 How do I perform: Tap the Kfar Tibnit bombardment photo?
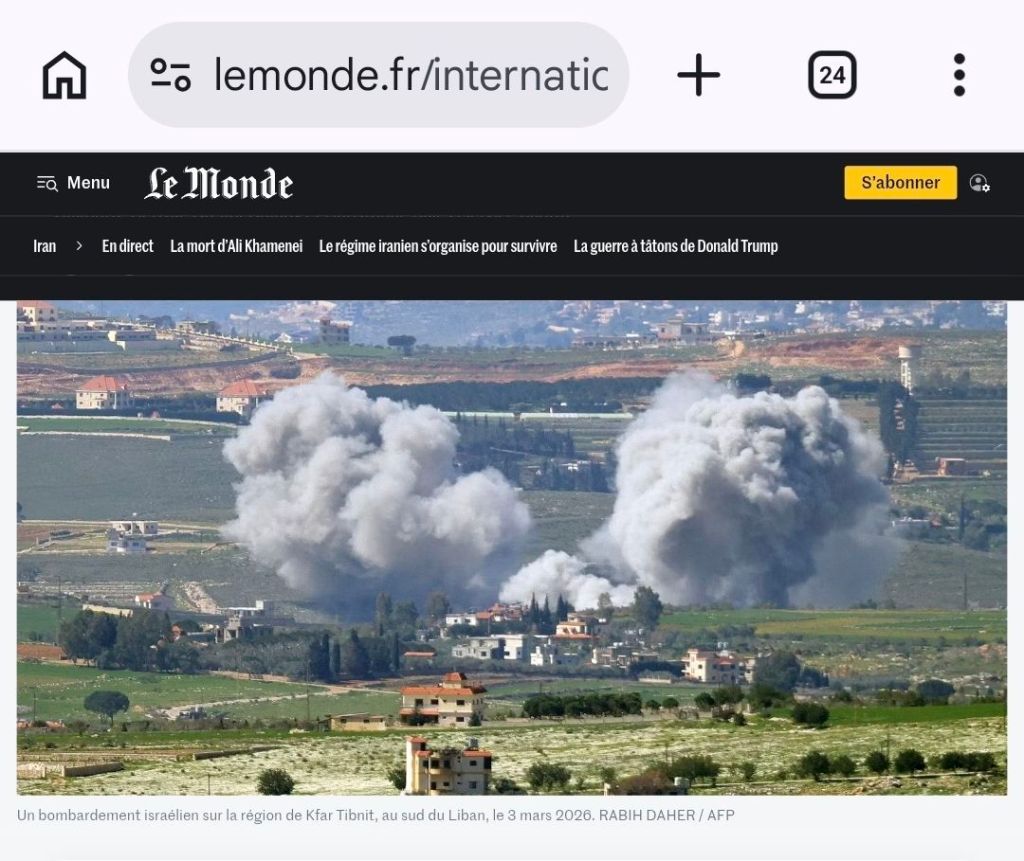click(x=512, y=547)
